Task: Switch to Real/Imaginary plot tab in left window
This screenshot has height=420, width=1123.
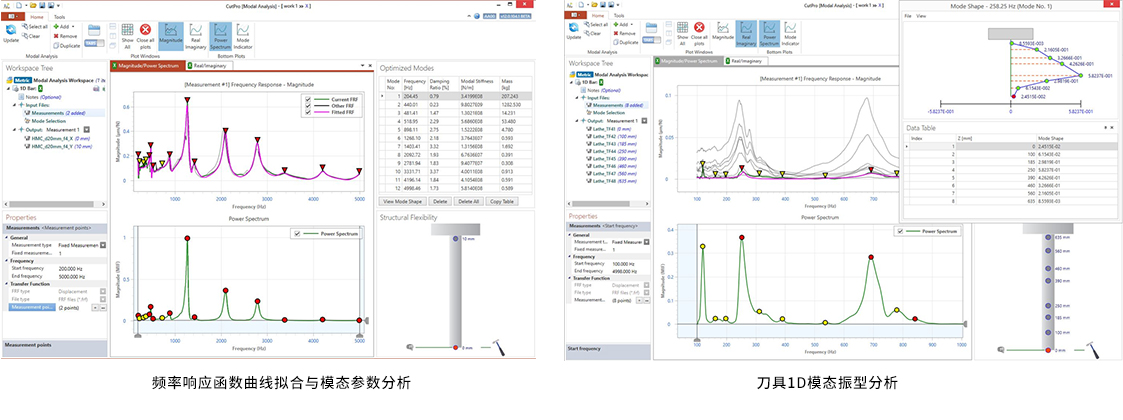Action: point(212,65)
